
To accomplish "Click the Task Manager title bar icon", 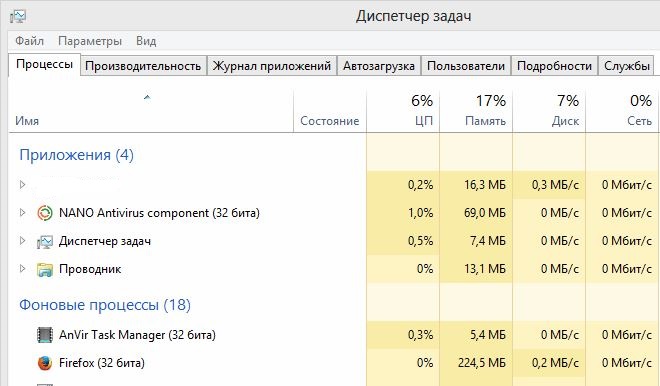I will tap(18, 16).
